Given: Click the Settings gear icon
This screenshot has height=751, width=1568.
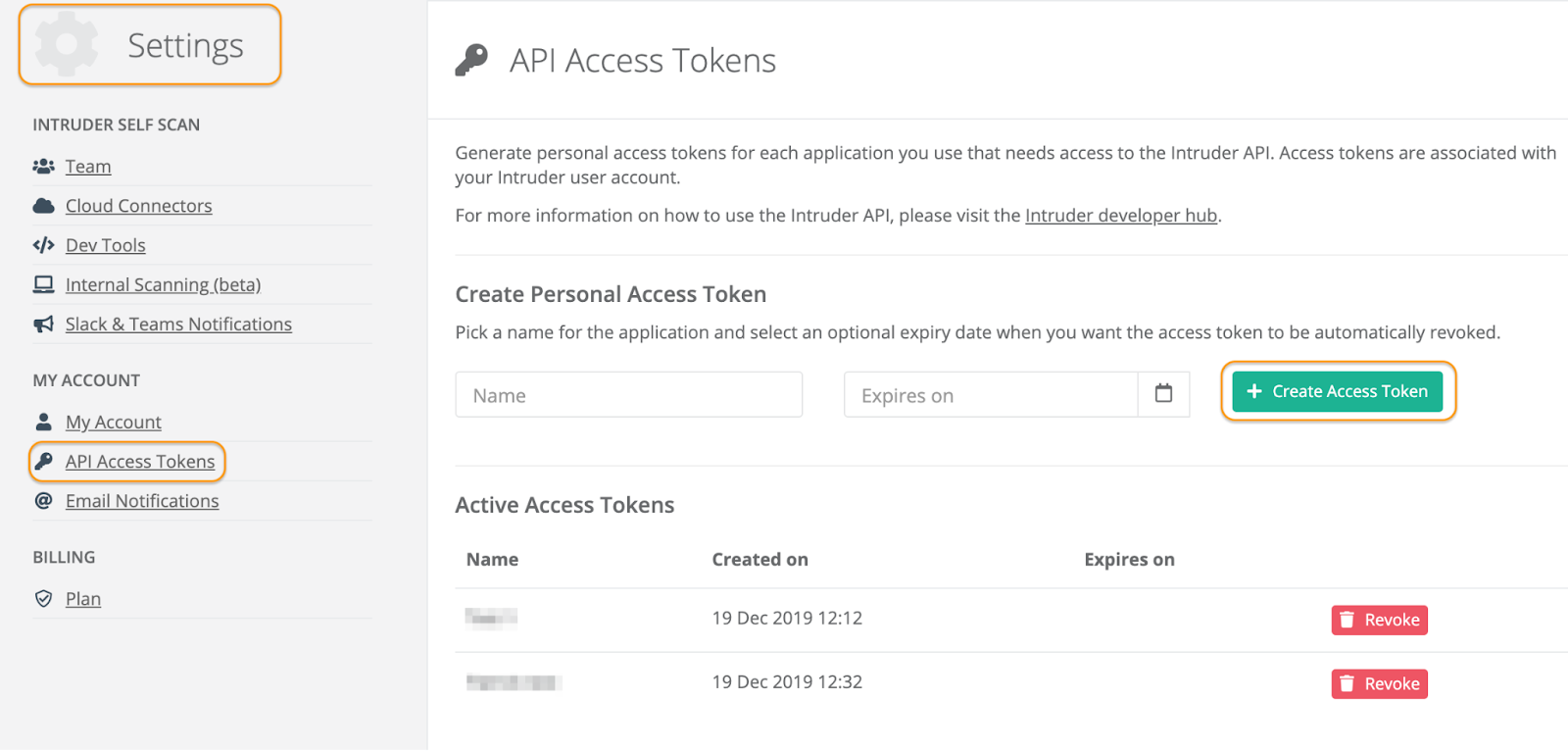Looking at the screenshot, I should (x=67, y=44).
